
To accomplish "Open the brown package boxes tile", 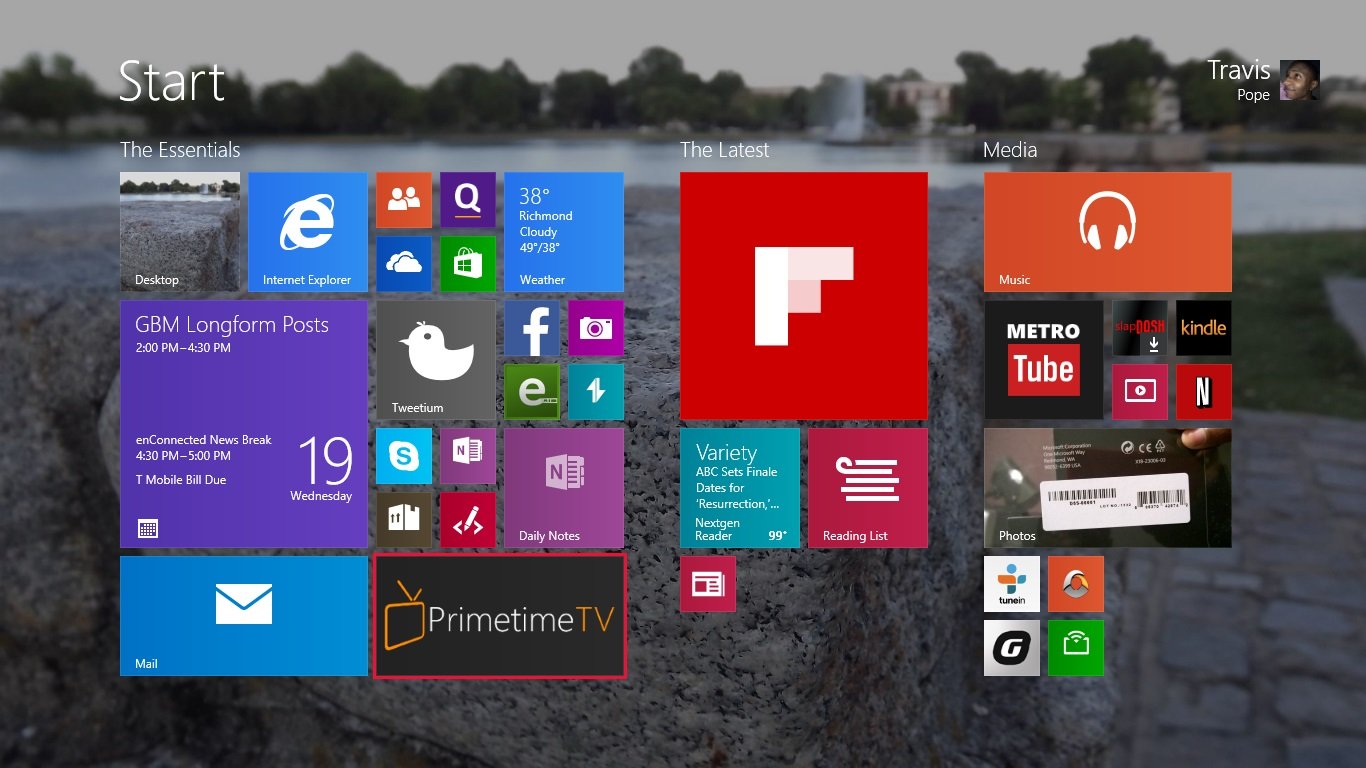I will pos(404,520).
